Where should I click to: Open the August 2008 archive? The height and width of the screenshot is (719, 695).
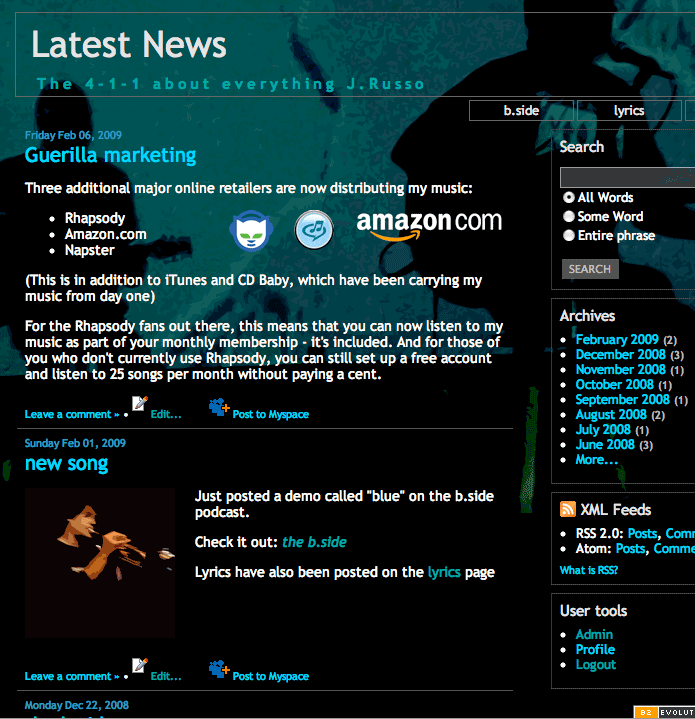click(x=611, y=415)
